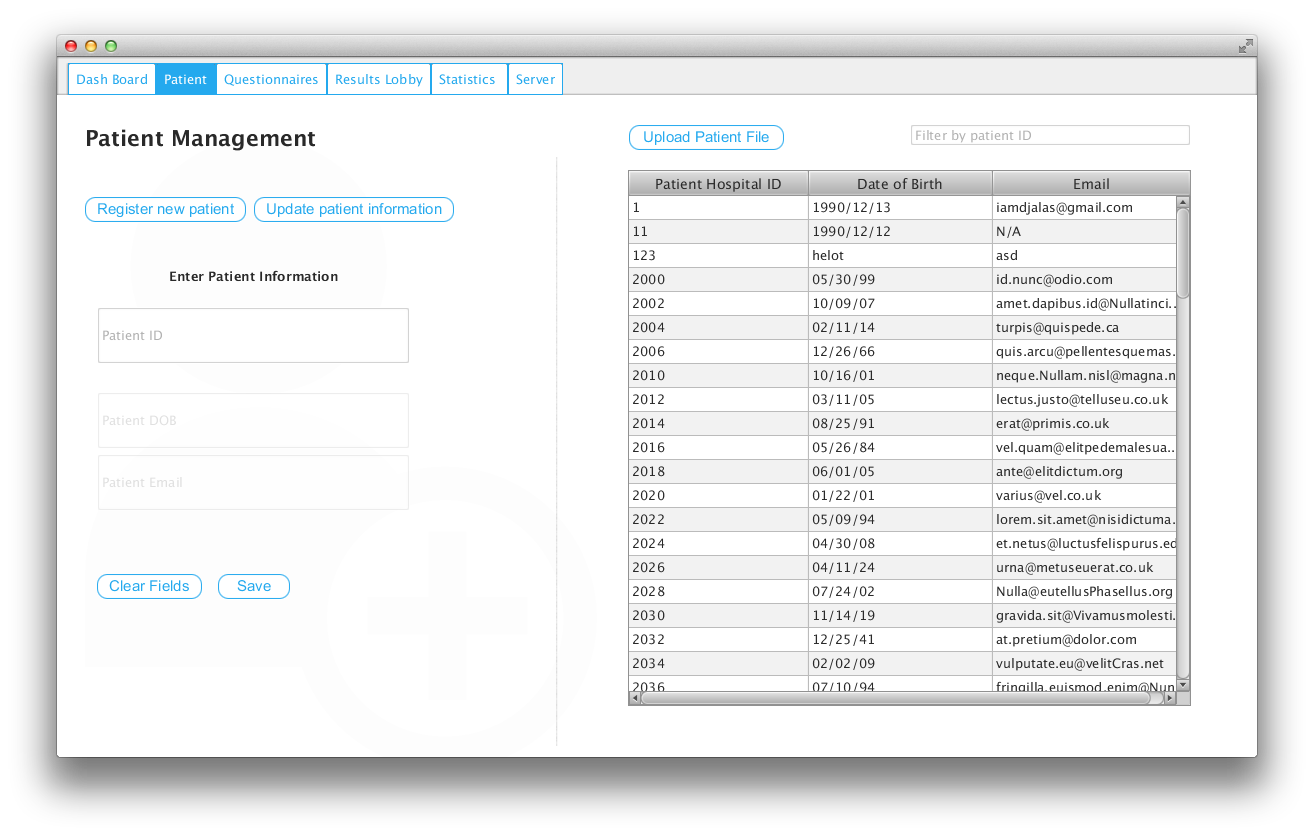Screen dimensions: 1314x836
Task: Click the Date of Birth column header
Action: (900, 184)
